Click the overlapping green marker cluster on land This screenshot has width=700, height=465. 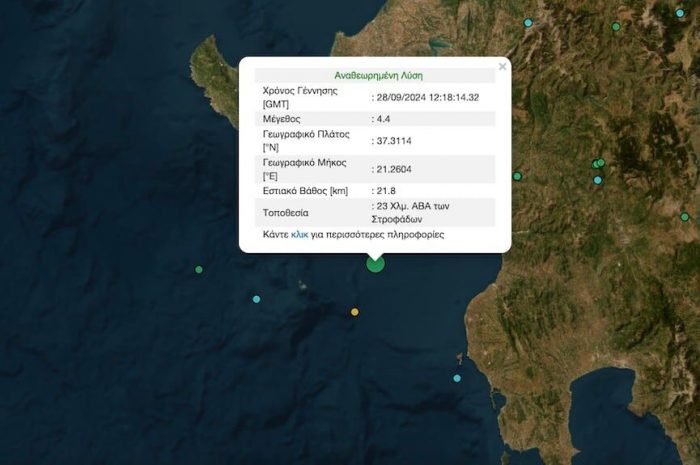(598, 163)
